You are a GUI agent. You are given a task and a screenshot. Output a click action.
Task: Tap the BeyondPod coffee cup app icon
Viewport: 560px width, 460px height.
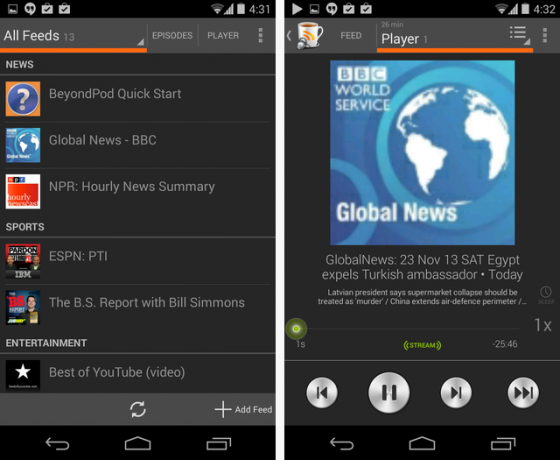pyautogui.click(x=309, y=35)
